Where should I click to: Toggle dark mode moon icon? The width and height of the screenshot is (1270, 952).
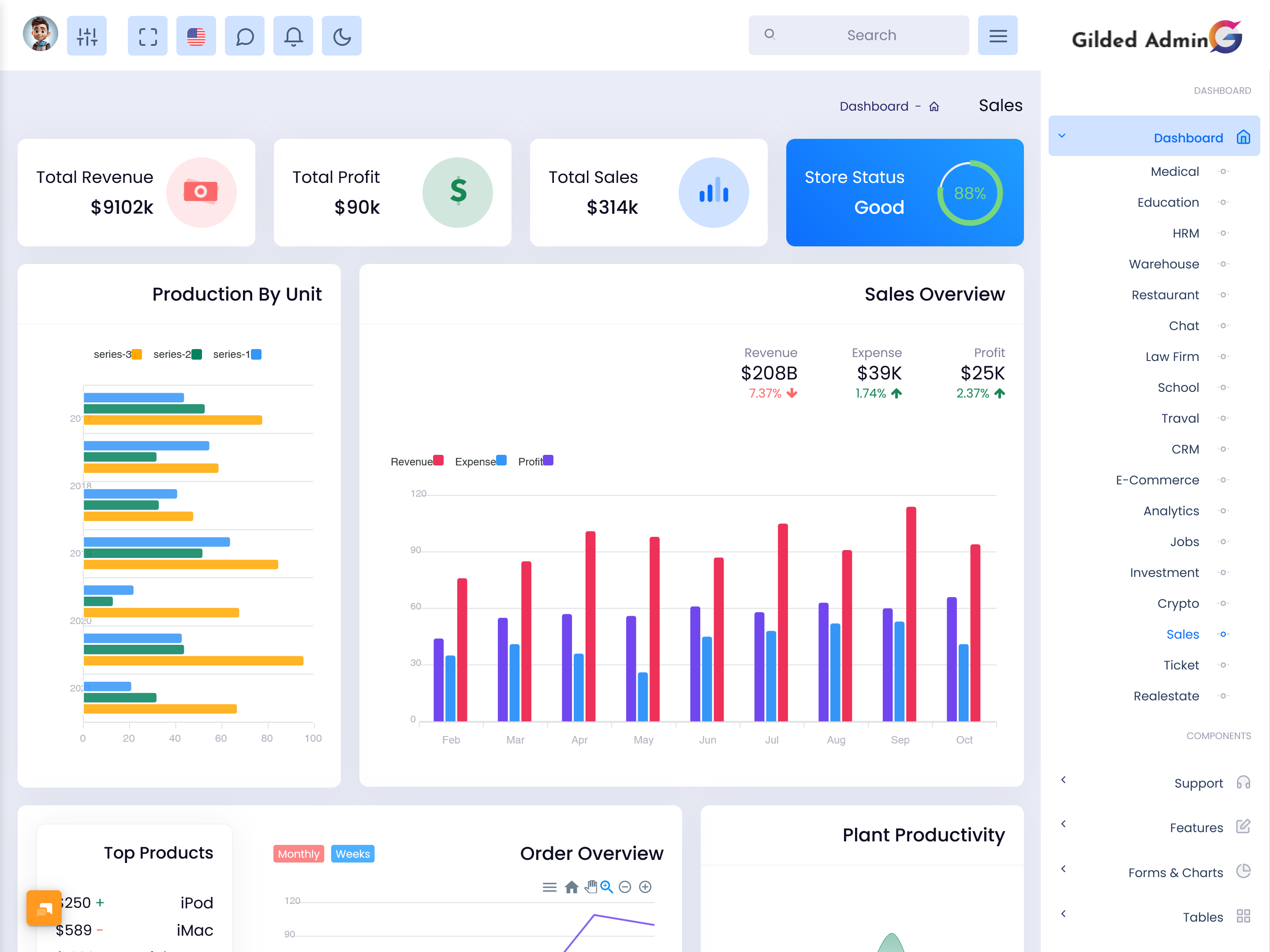pyautogui.click(x=342, y=36)
